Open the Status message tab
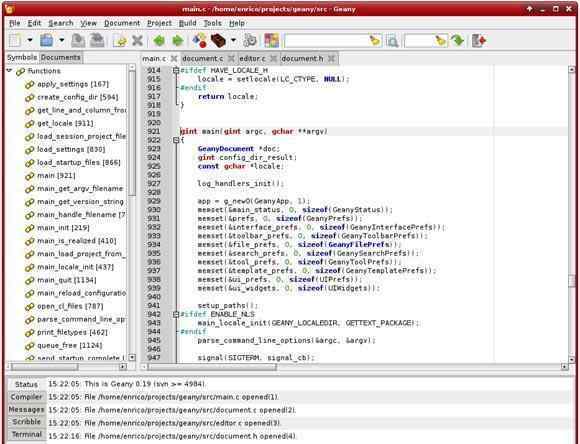Viewport: 580px width, 444px height. (26, 384)
